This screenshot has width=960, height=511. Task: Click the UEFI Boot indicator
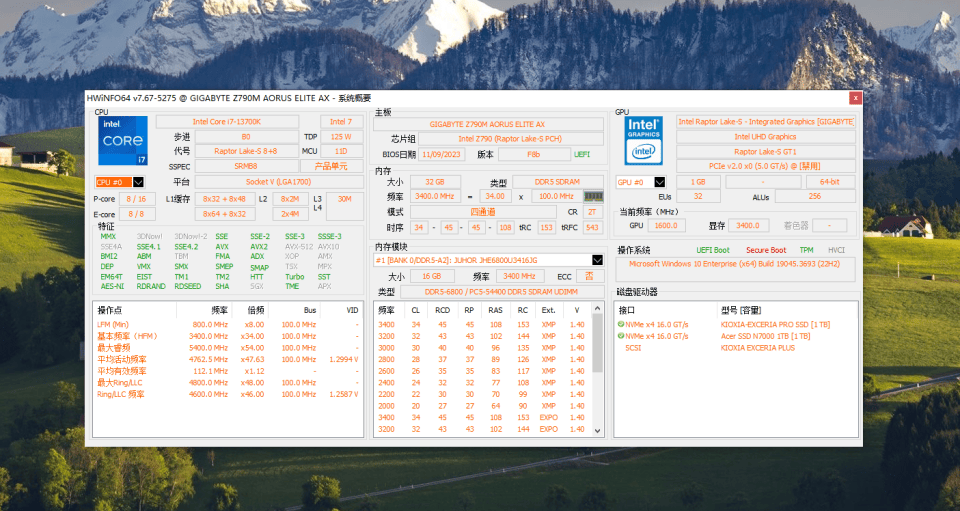tap(713, 250)
